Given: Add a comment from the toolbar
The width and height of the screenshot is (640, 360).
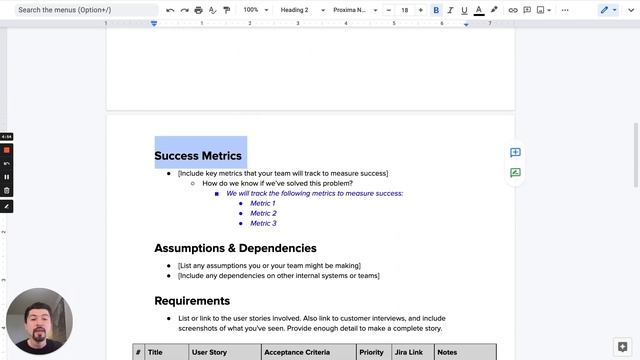Looking at the screenshot, I should tap(527, 10).
